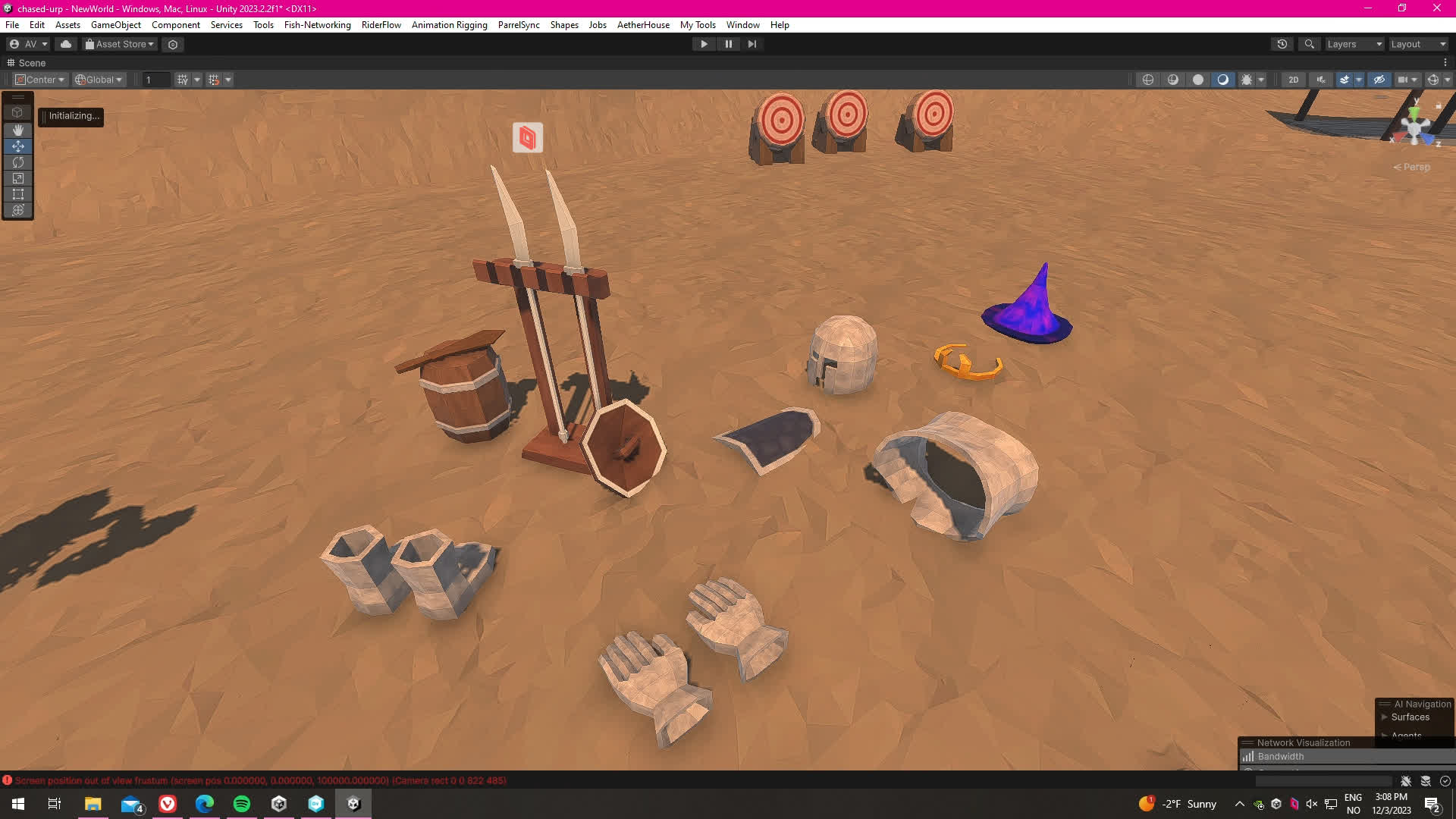
Task: Select the Scale tool
Action: click(17, 178)
